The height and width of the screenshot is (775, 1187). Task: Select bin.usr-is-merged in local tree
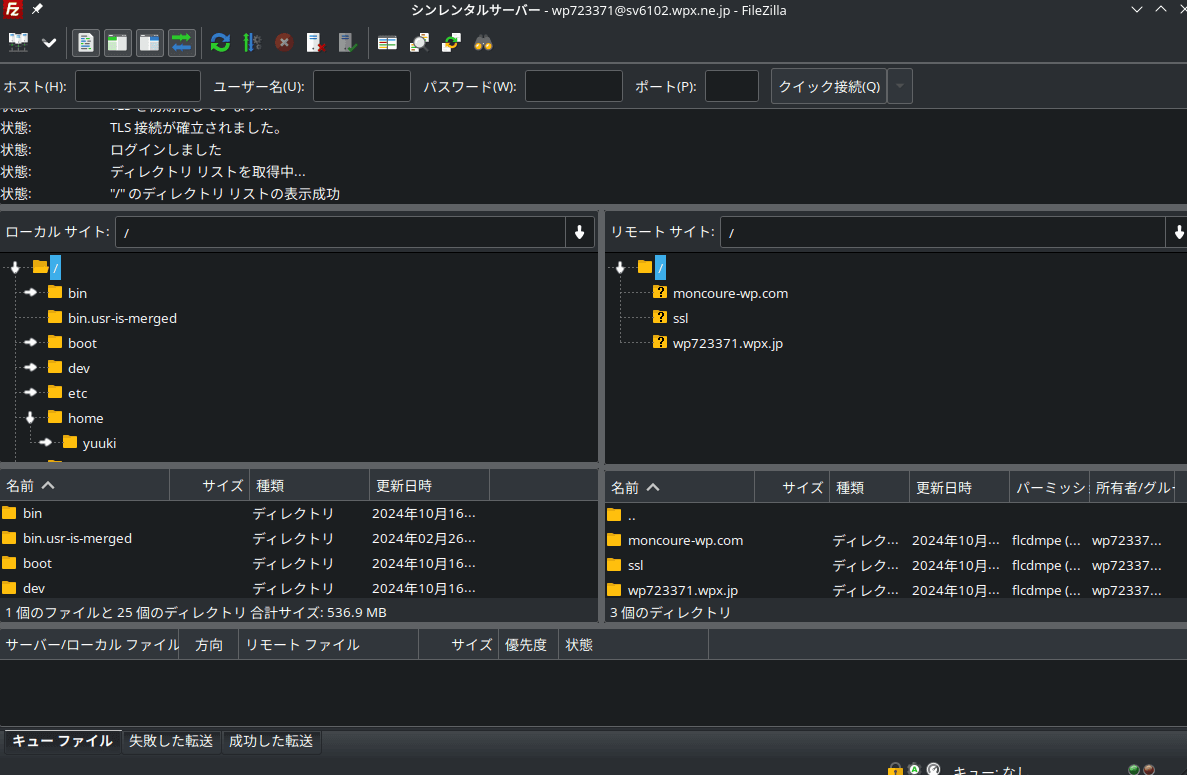pyautogui.click(x=122, y=318)
